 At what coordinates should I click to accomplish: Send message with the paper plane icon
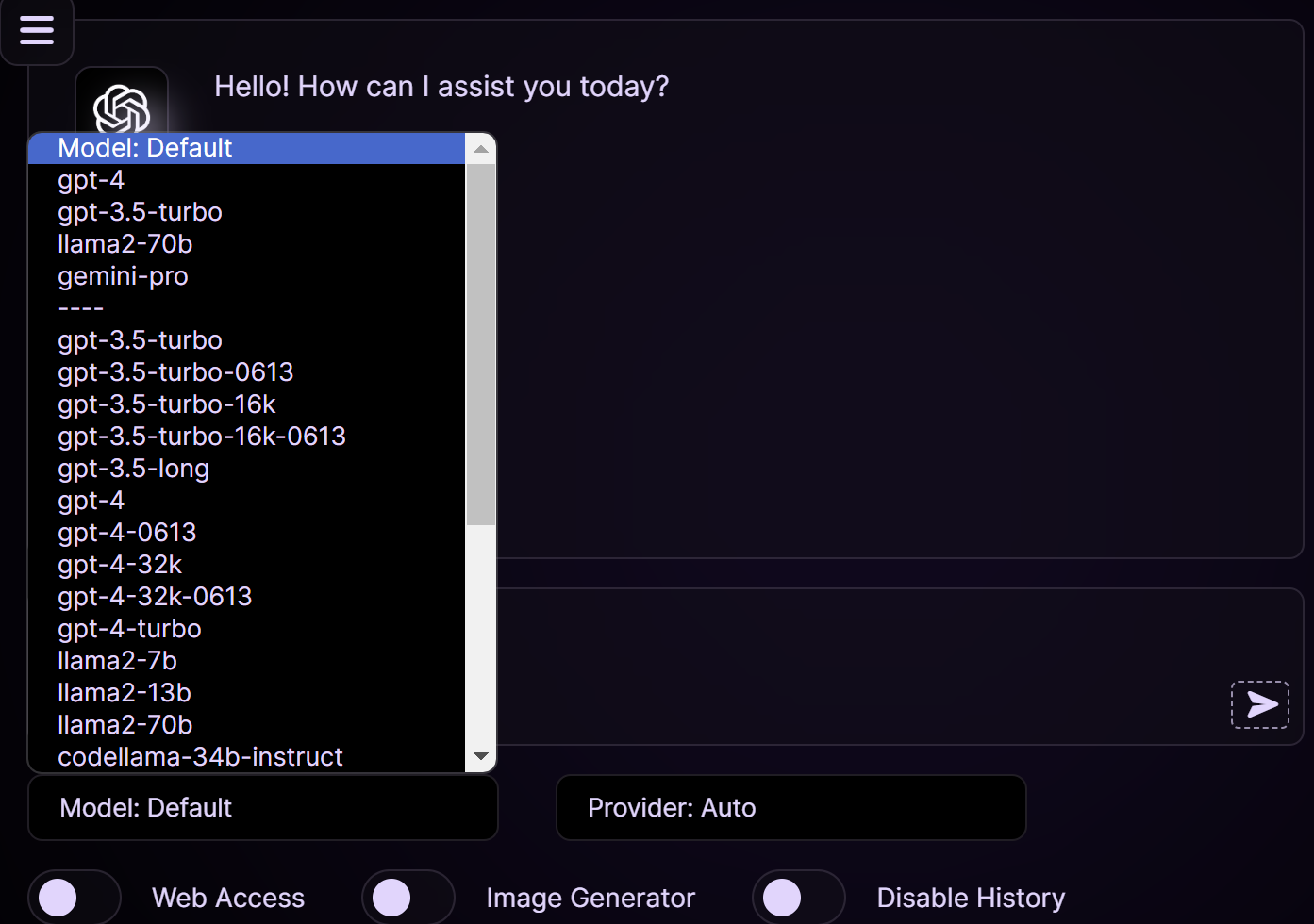(x=1260, y=704)
